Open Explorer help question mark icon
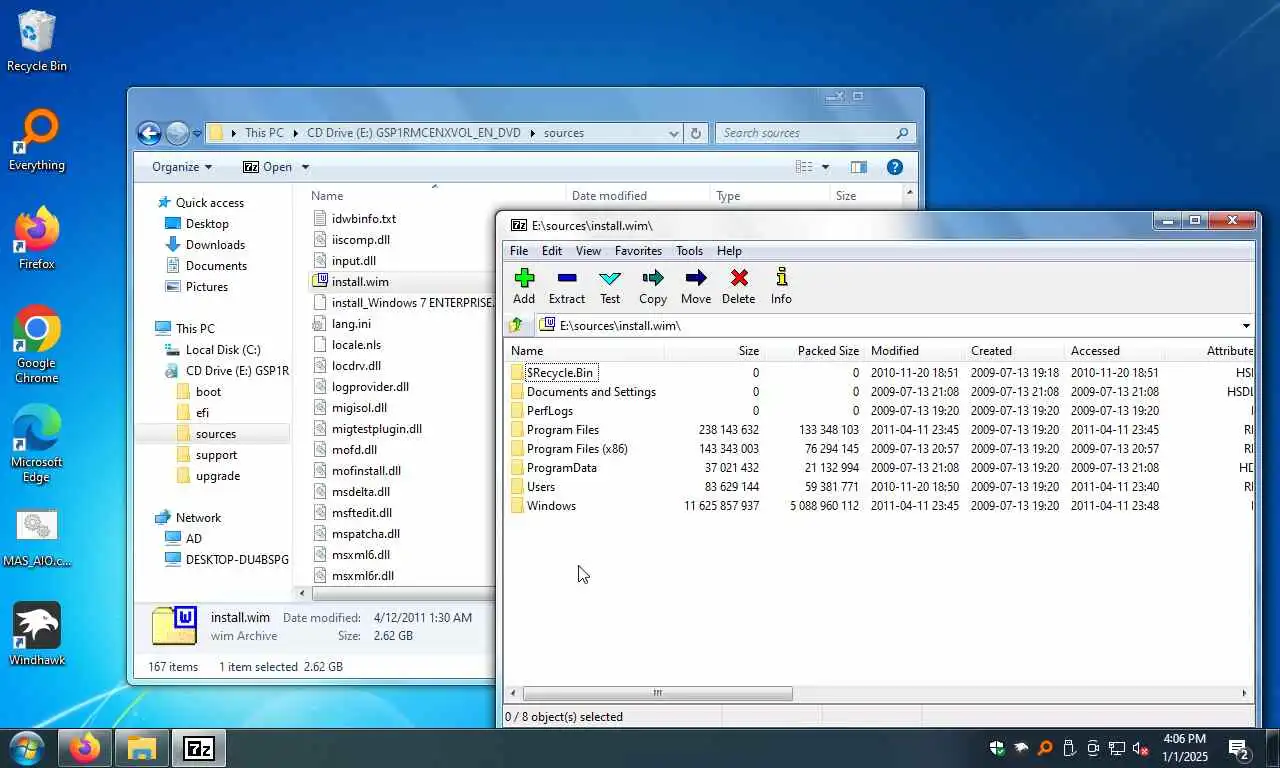 click(895, 167)
